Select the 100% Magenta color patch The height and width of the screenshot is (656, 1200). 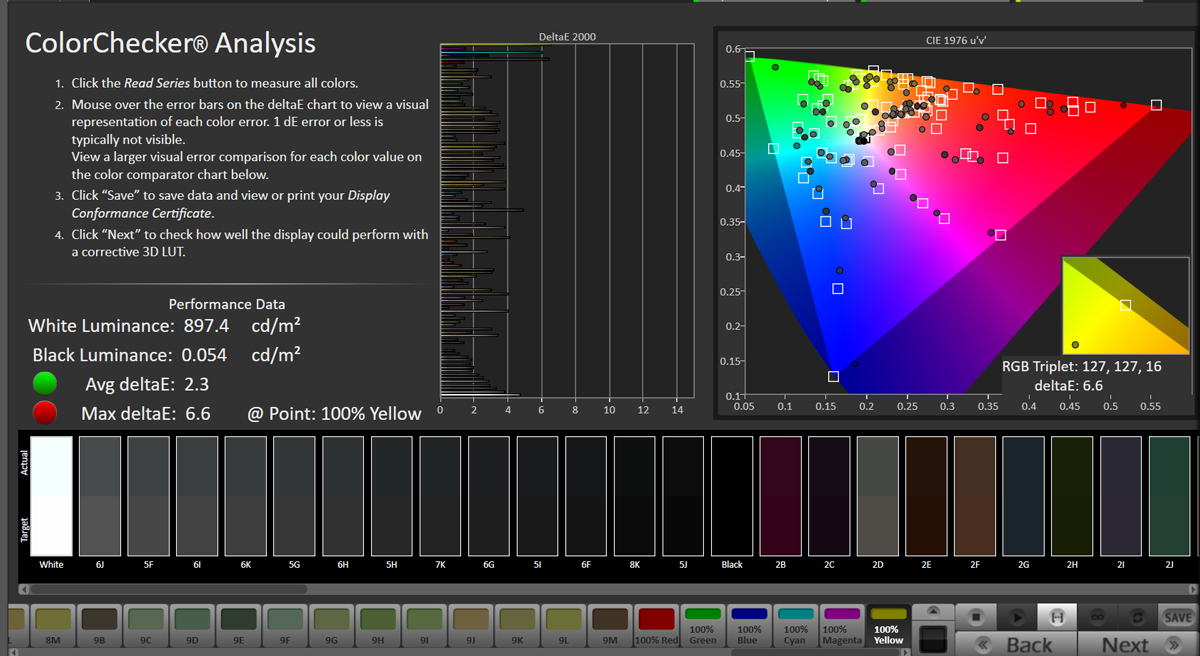coord(841,626)
